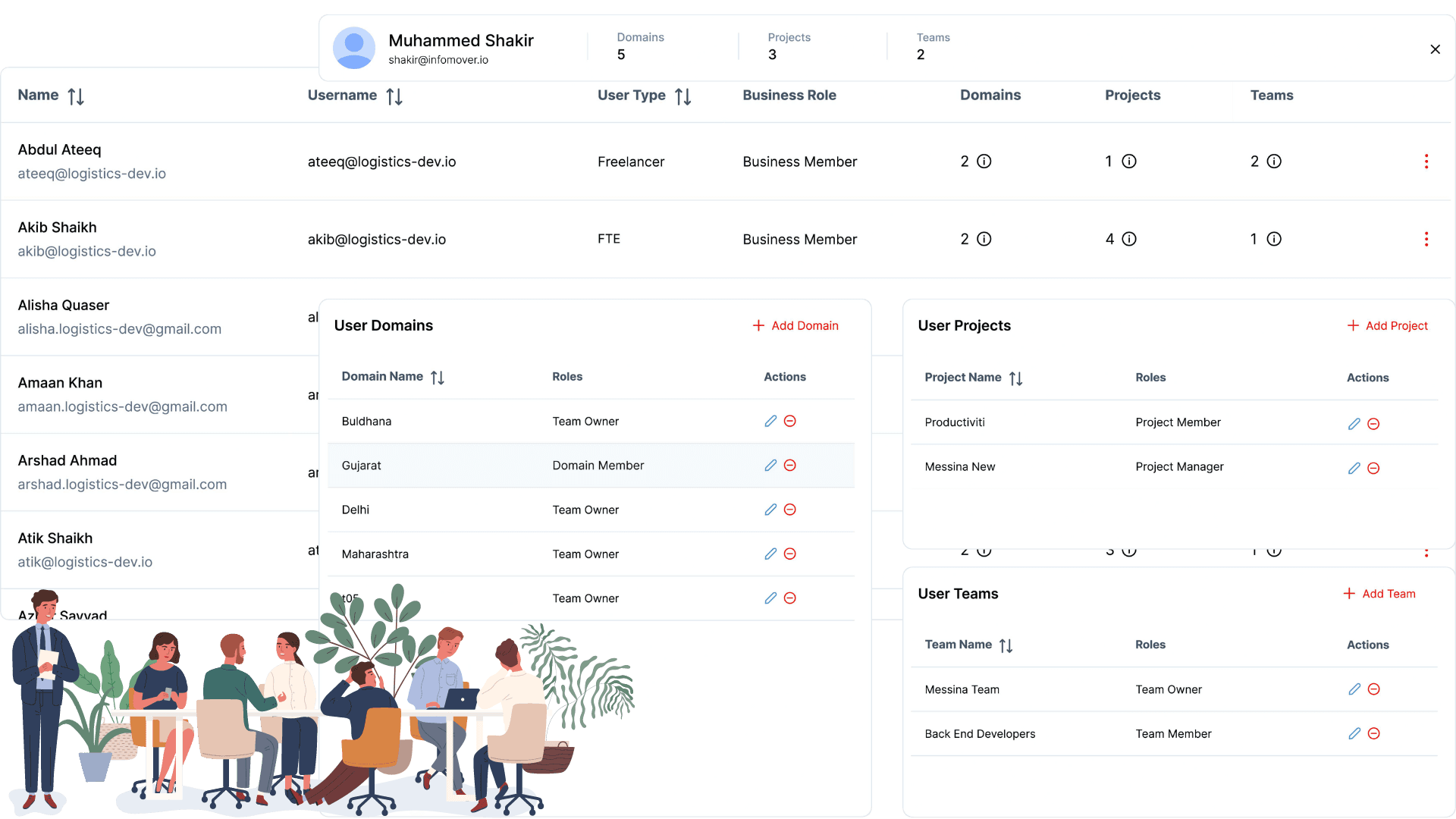This screenshot has width=1456, height=819.
Task: Select the Atik Shaikh user row
Action: 160,550
